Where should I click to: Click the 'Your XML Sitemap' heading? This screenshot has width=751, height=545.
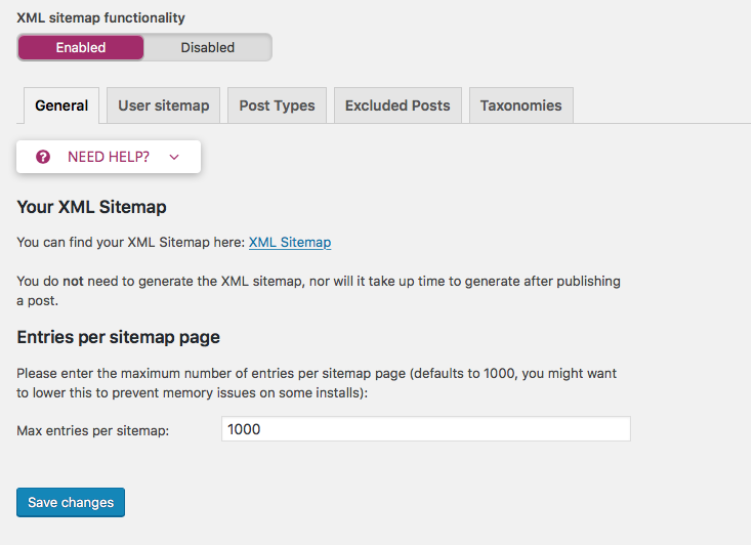(91, 207)
